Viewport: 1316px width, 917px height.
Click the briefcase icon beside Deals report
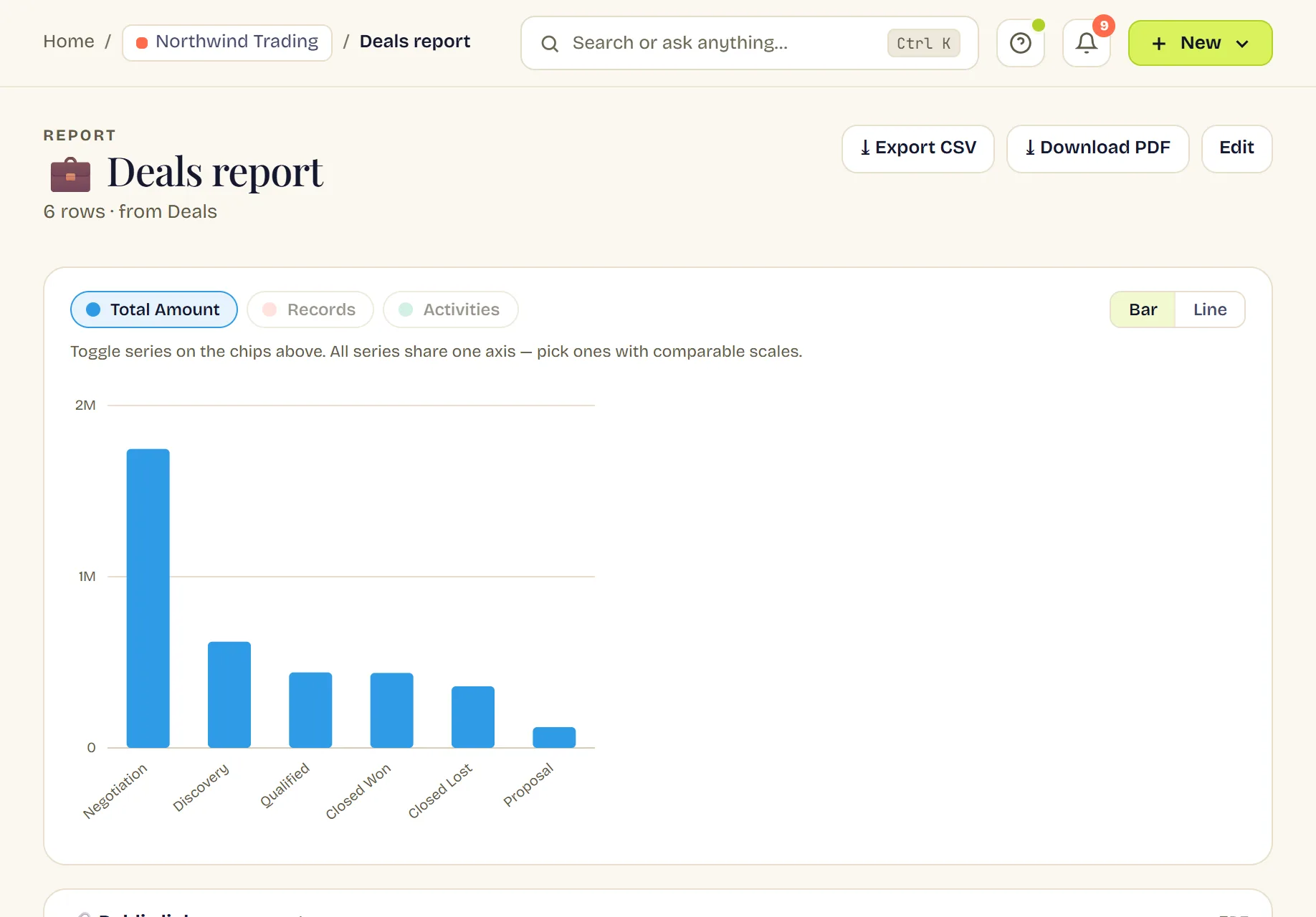click(70, 174)
